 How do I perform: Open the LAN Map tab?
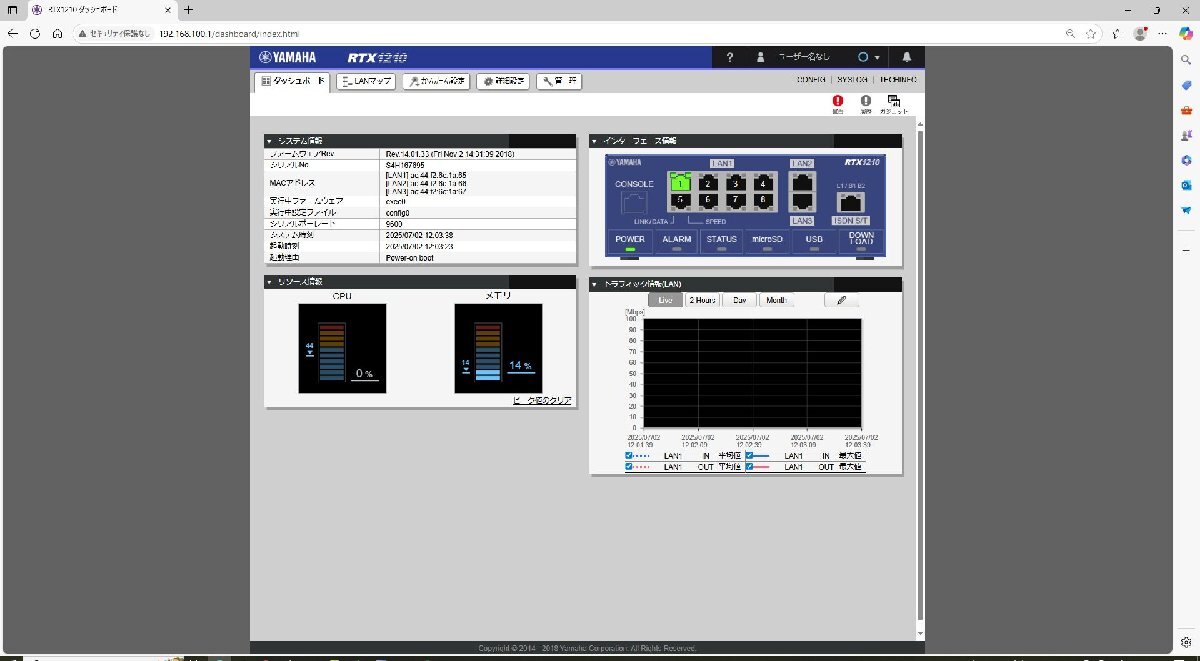click(x=366, y=82)
